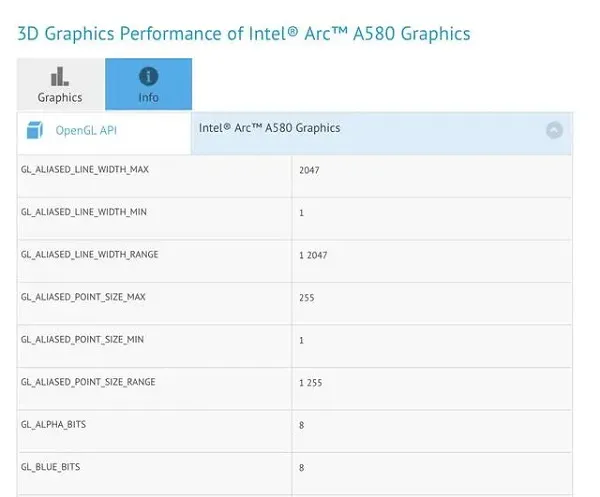Click the bar chart icon in the Graphics tab
The width and height of the screenshot is (600, 497).
(x=60, y=77)
